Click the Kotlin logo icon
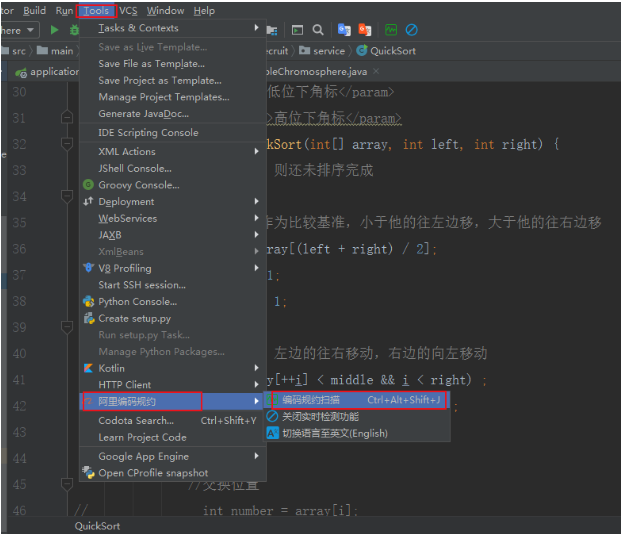The width and height of the screenshot is (623, 534). 88,368
